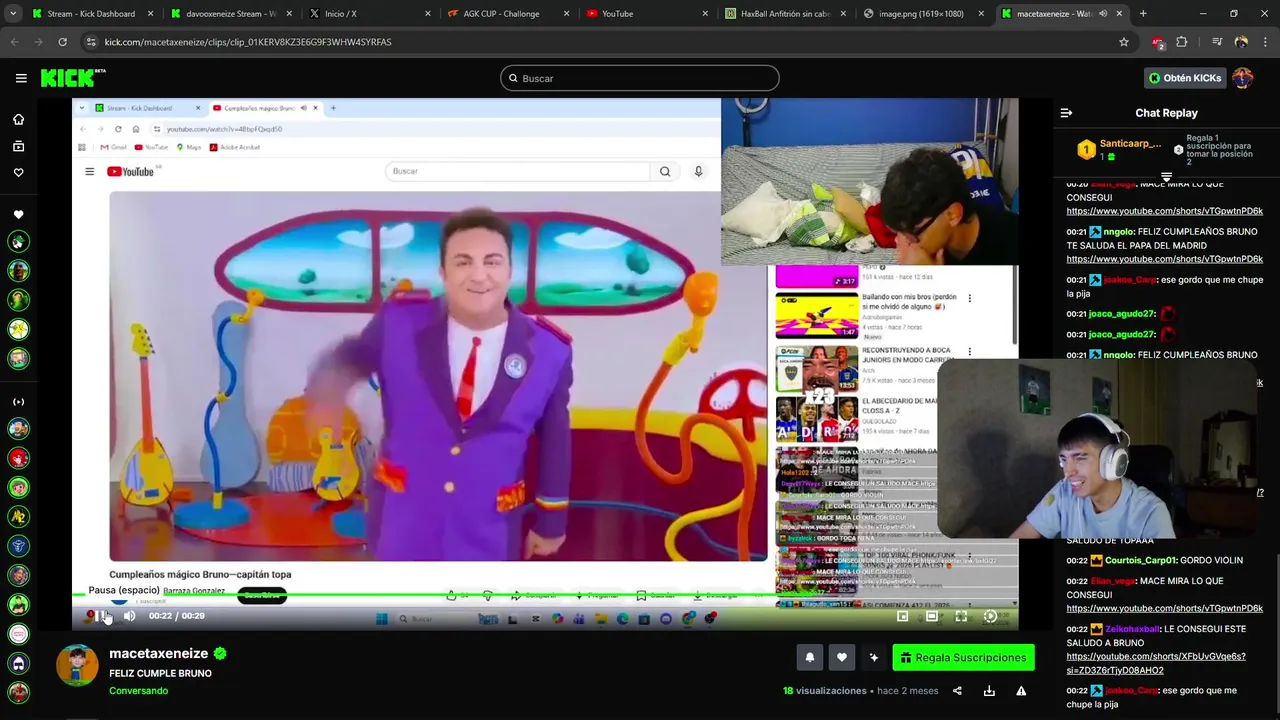Open Elian_vega's YouTube link at 00:22
This screenshot has width=1280, height=720.
click(x=1164, y=608)
